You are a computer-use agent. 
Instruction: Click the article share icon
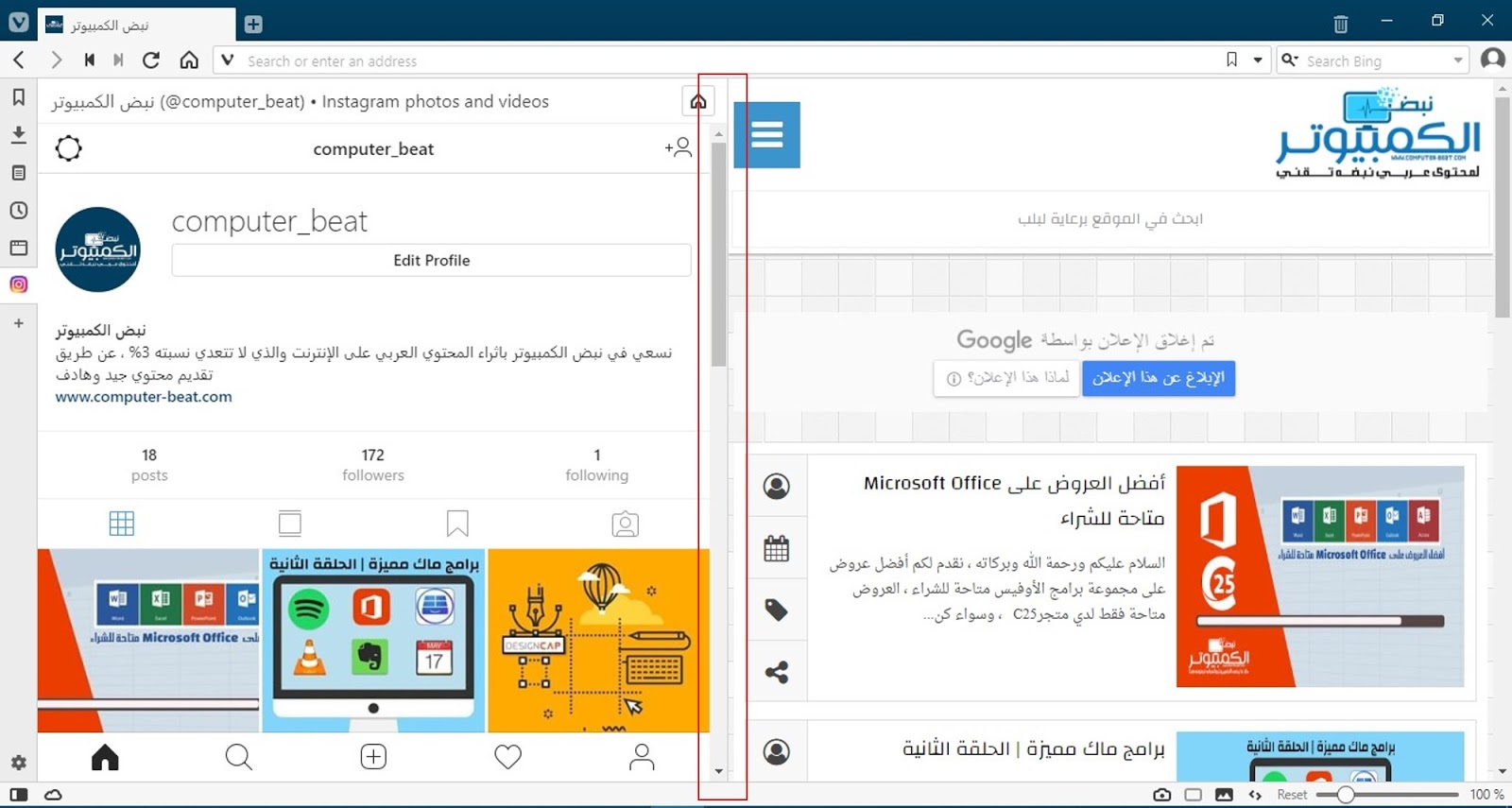(777, 673)
